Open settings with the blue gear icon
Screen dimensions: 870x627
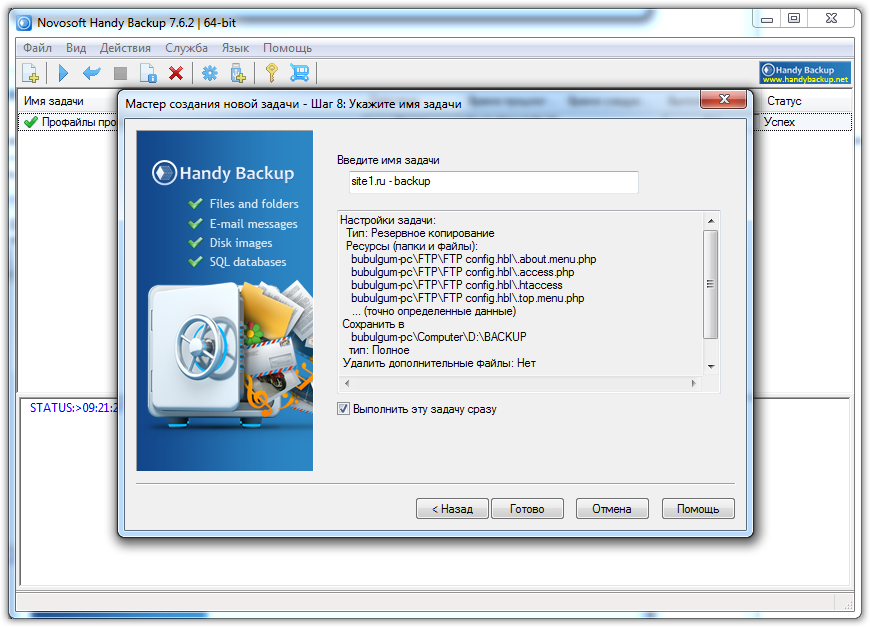coord(210,73)
